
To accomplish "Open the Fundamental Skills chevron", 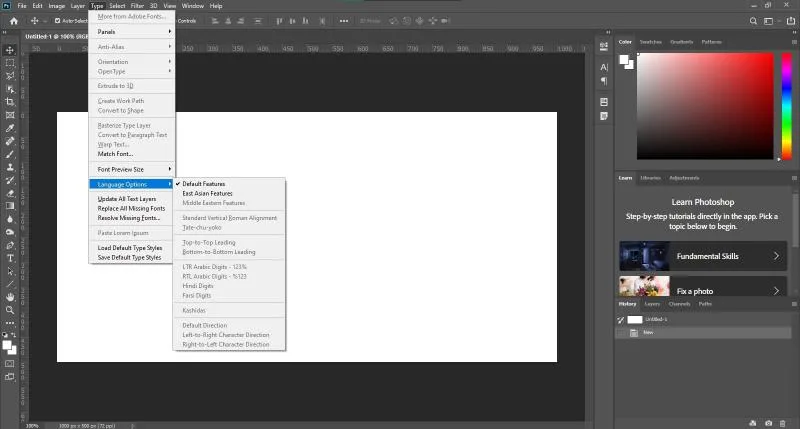I will 776,256.
